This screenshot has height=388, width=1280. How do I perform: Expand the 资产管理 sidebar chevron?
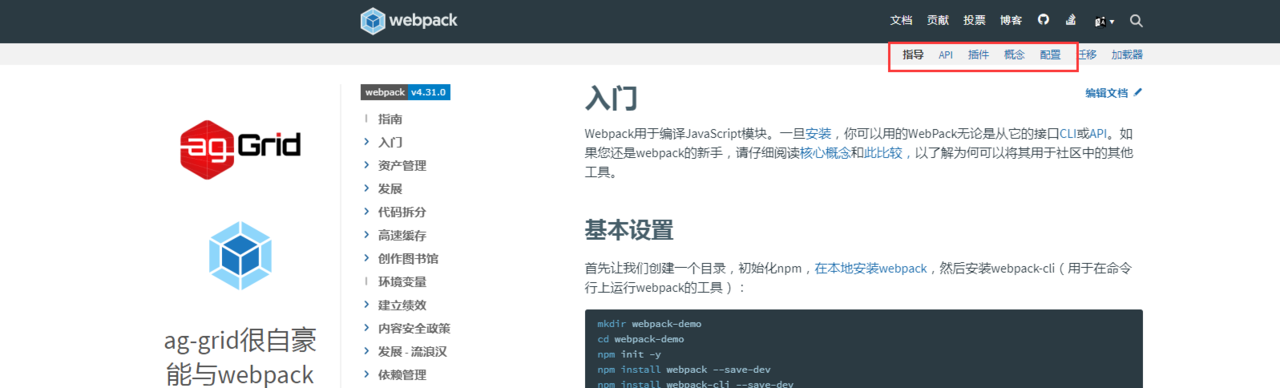click(x=367, y=165)
